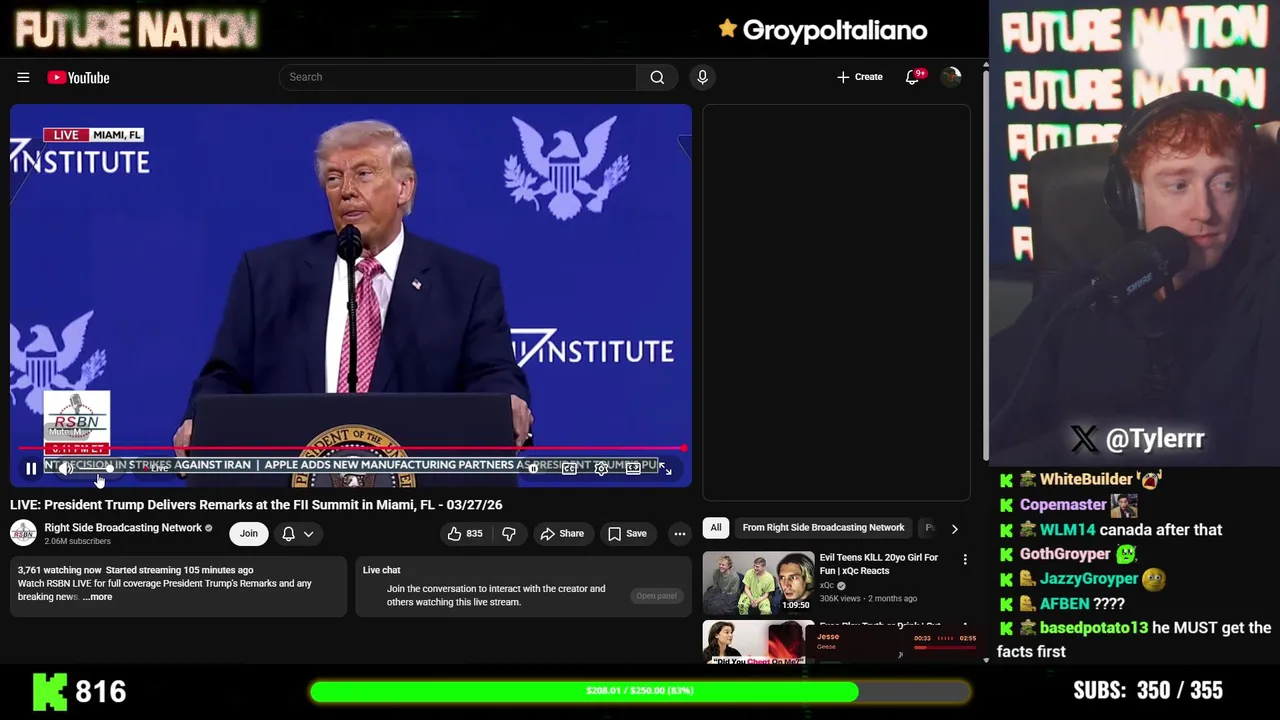
Task: Toggle closed captions in player
Action: [569, 468]
